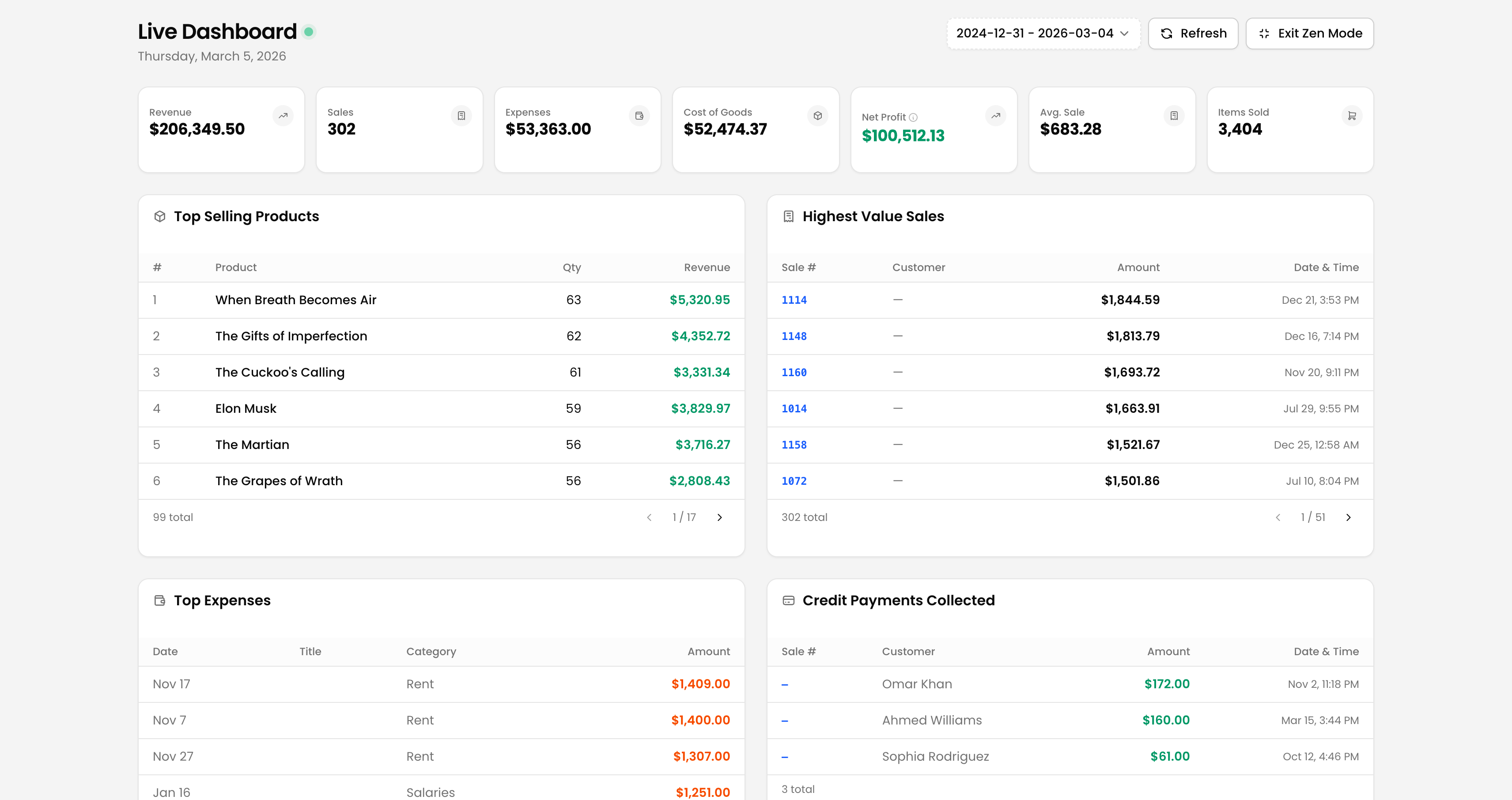Select The Martian product row

[x=442, y=445]
